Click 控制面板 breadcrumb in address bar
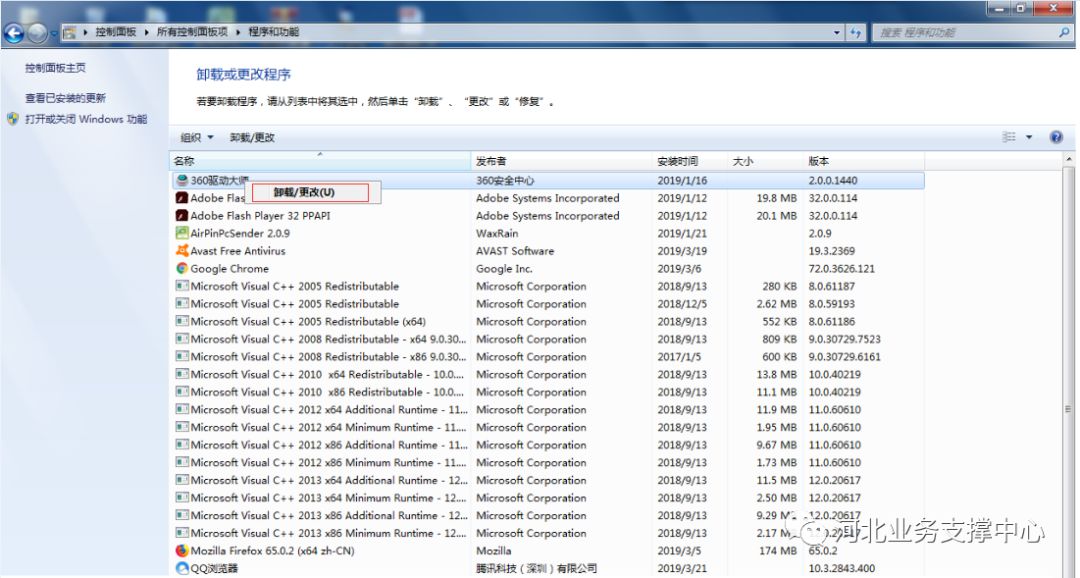This screenshot has height=578, width=1080. click(x=116, y=32)
